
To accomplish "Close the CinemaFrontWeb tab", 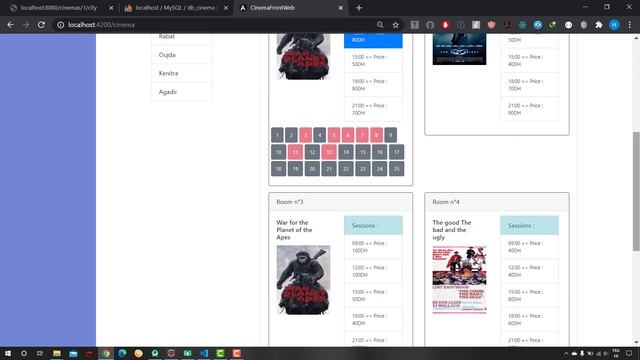I will point(340,8).
